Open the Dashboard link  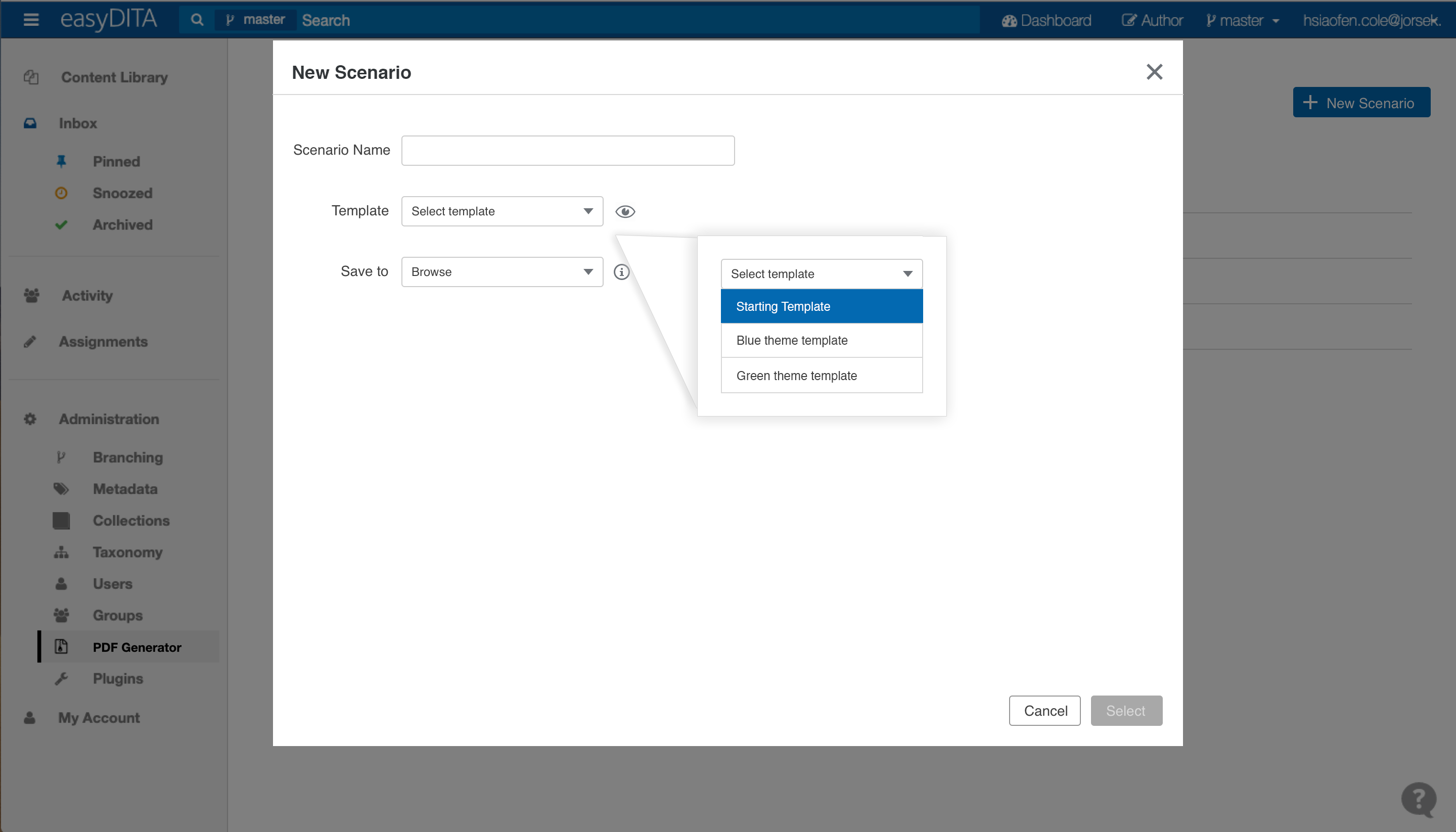coord(1046,21)
